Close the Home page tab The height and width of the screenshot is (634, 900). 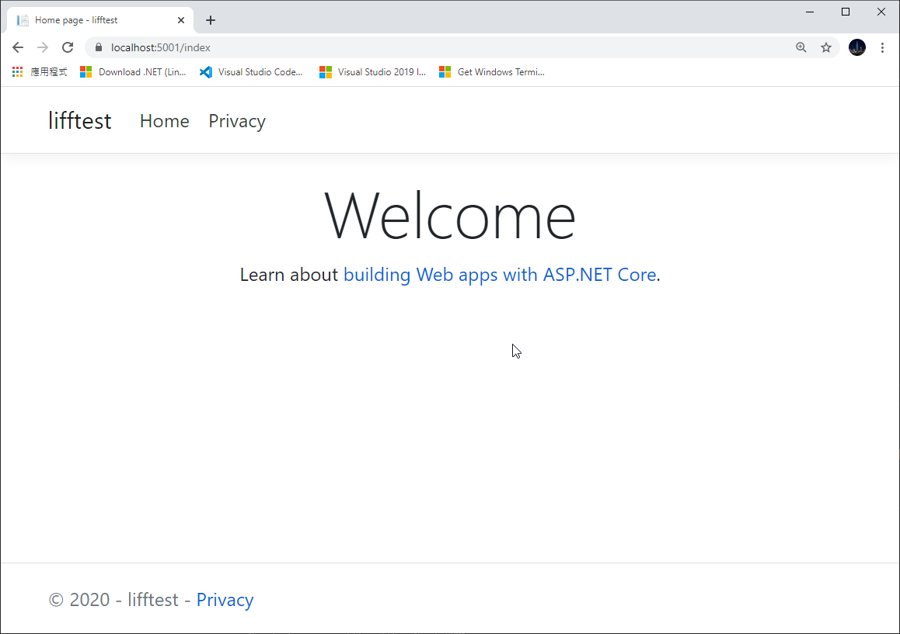pos(181,20)
